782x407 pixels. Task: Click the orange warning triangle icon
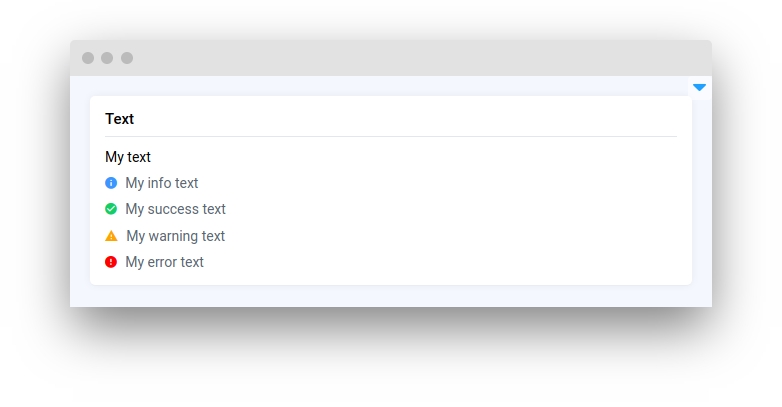[111, 236]
